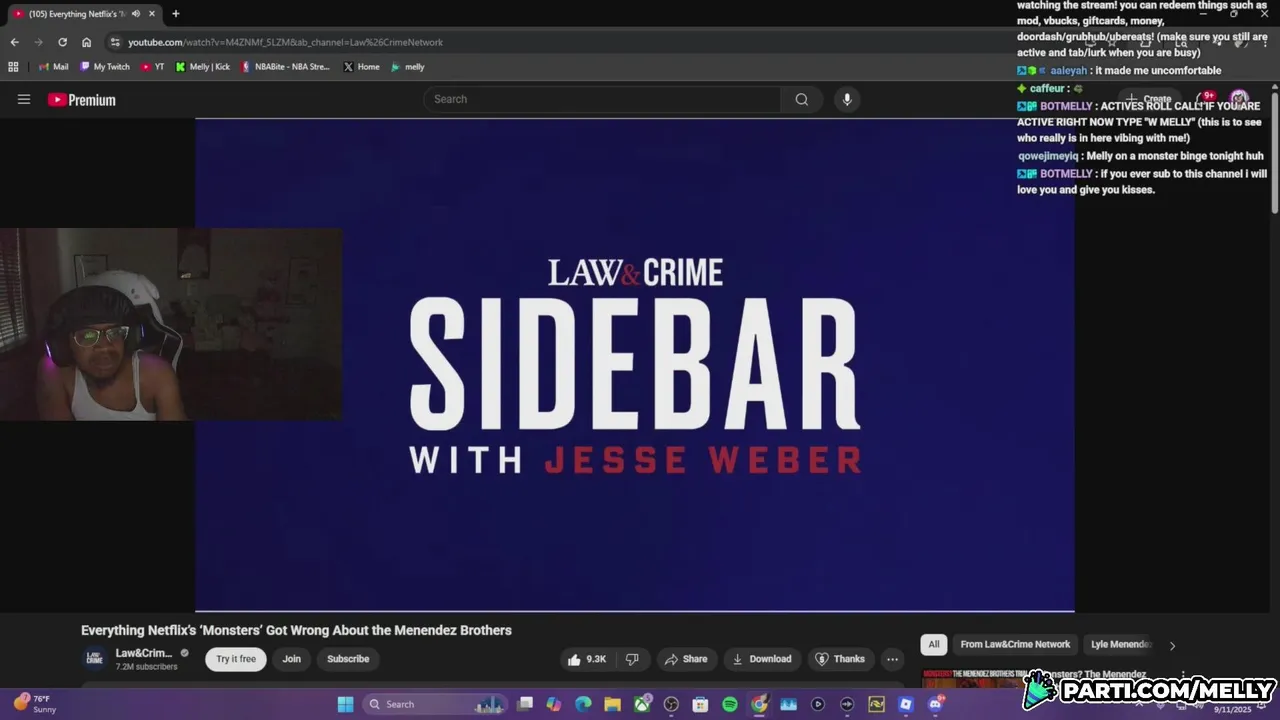The image size is (1280, 720).
Task: Open the first recommended video thumbnail
Action: pos(974,679)
